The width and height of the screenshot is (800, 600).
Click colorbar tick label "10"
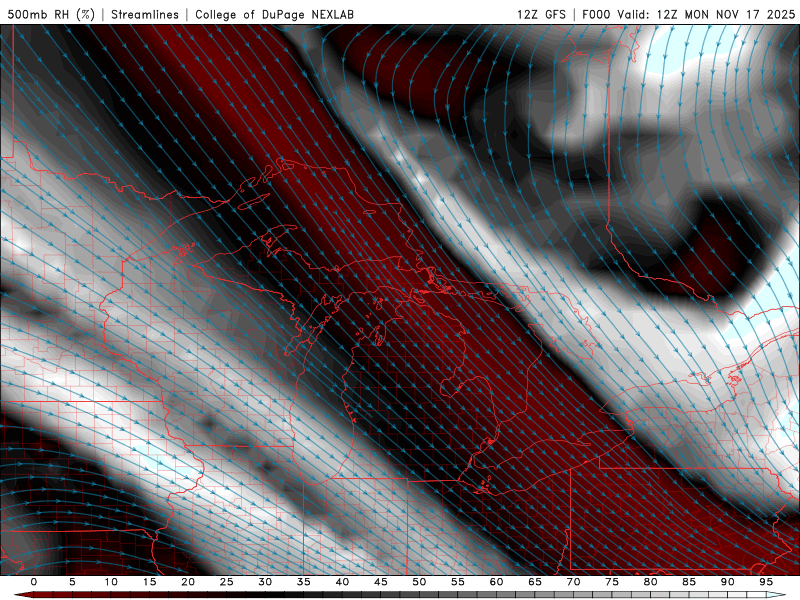pyautogui.click(x=111, y=582)
